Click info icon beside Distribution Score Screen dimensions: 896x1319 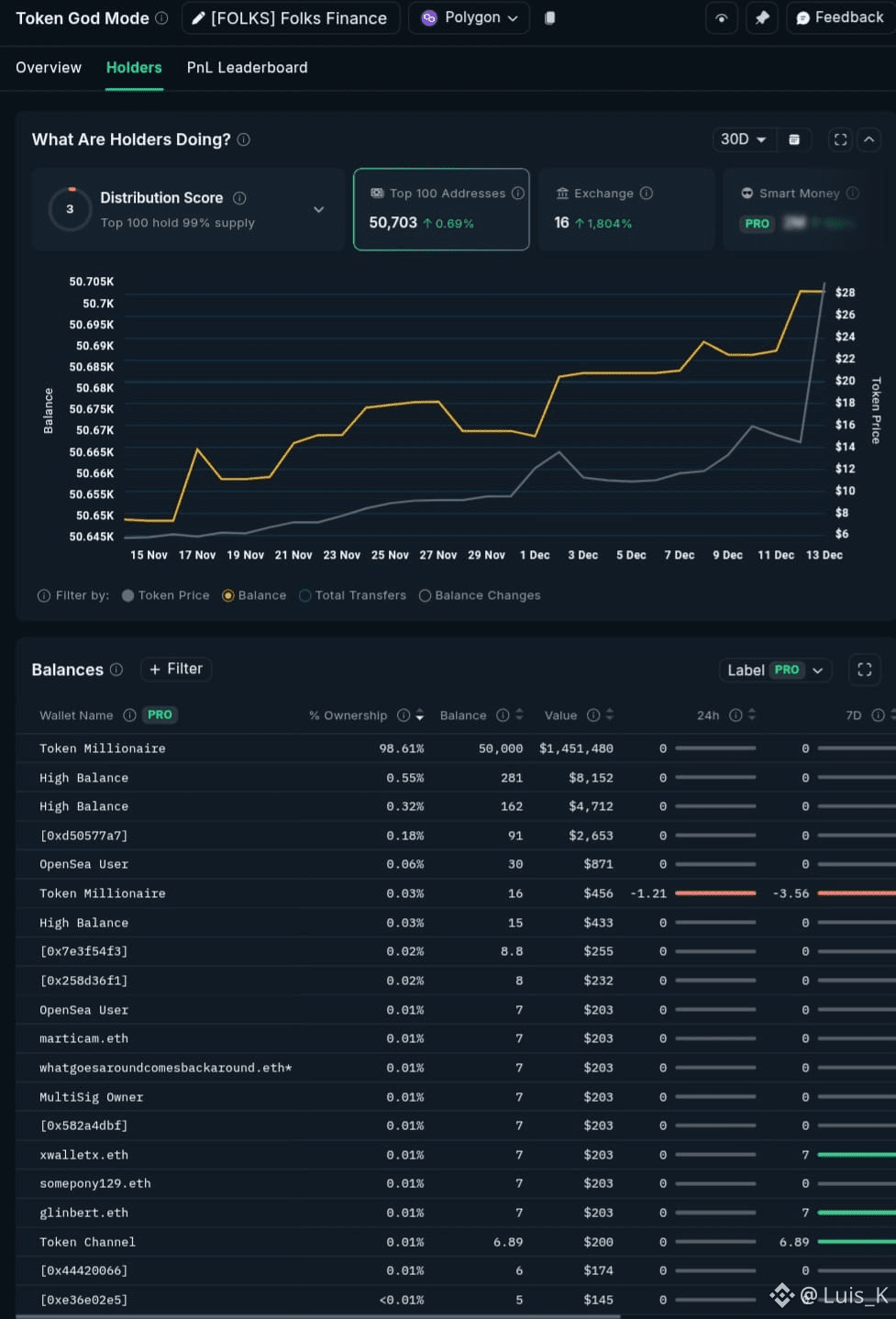(239, 198)
